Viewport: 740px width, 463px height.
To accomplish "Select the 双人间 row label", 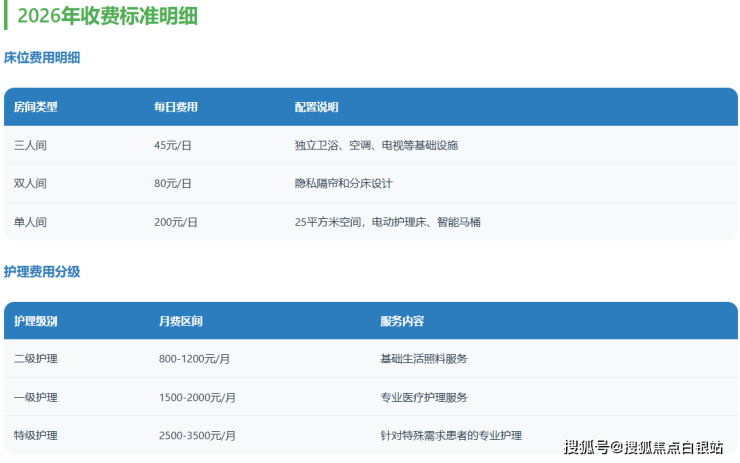I will (30, 184).
